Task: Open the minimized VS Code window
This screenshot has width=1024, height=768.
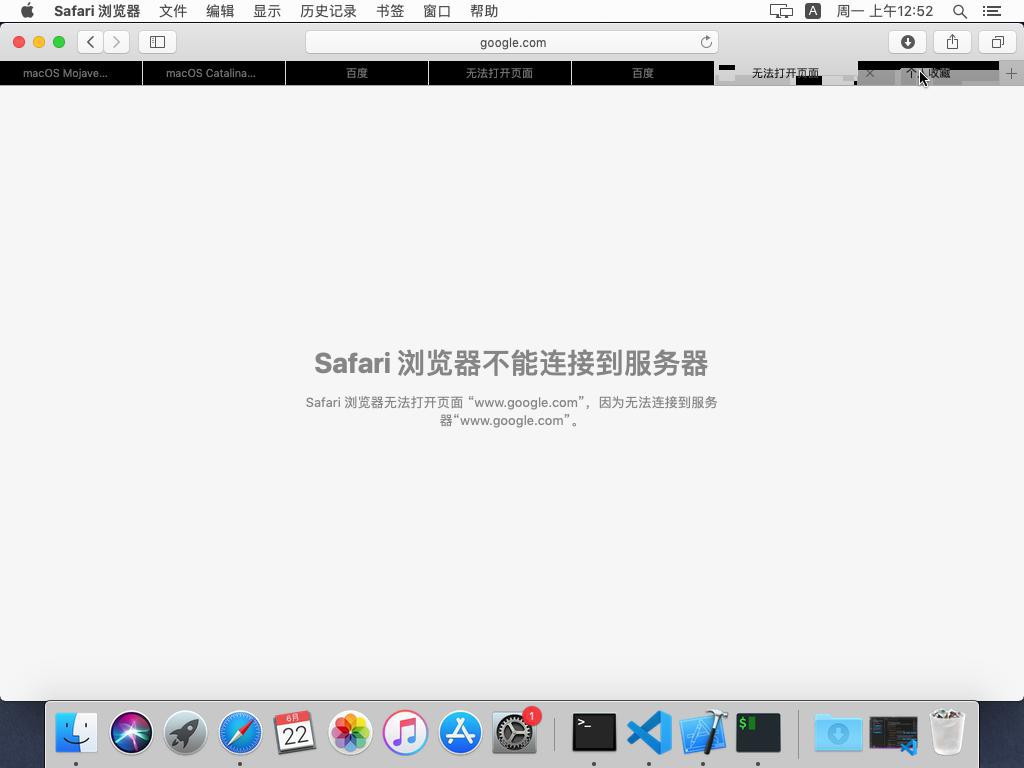Action: click(893, 735)
